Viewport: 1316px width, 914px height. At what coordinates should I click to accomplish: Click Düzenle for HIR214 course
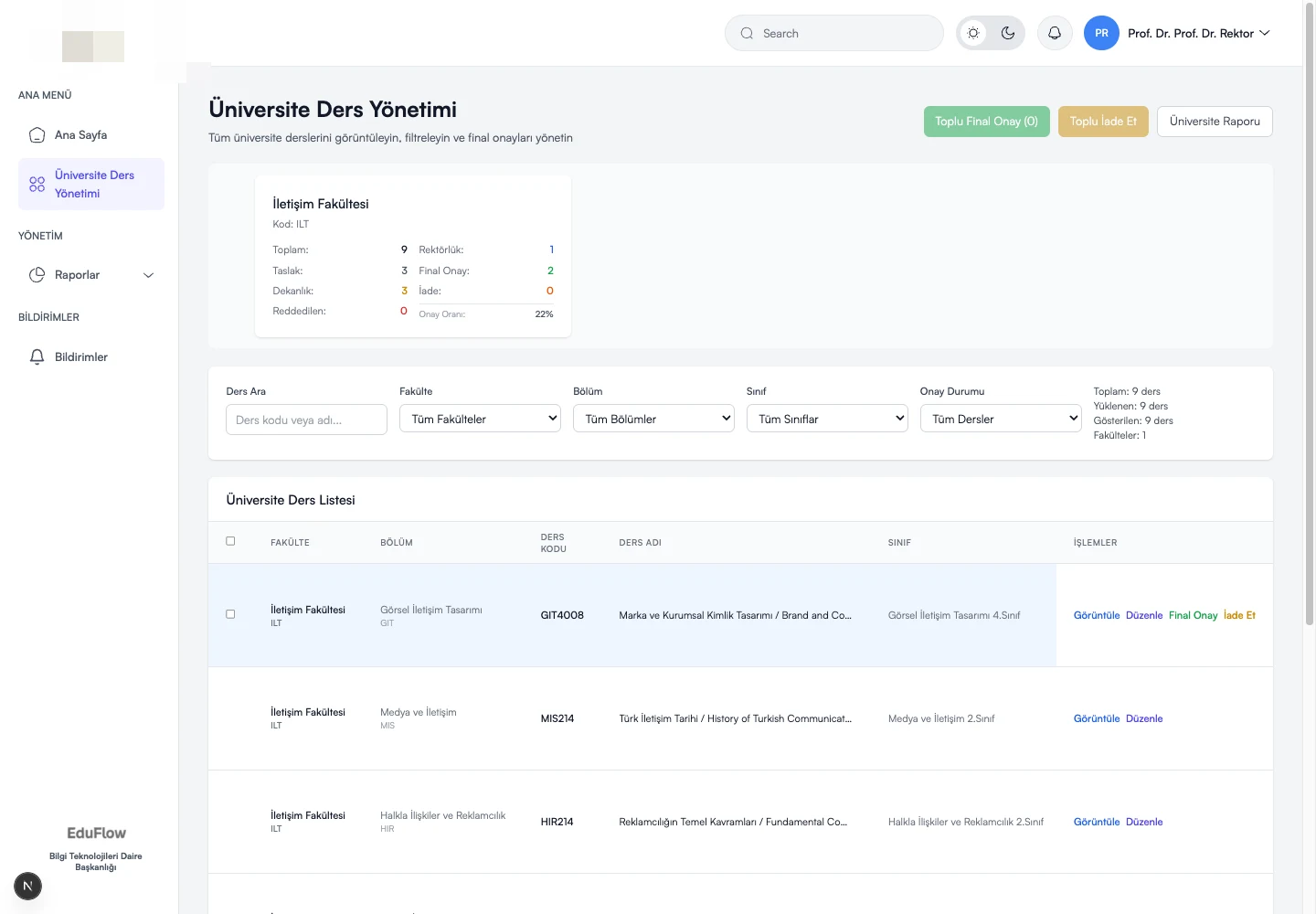[x=1144, y=822]
